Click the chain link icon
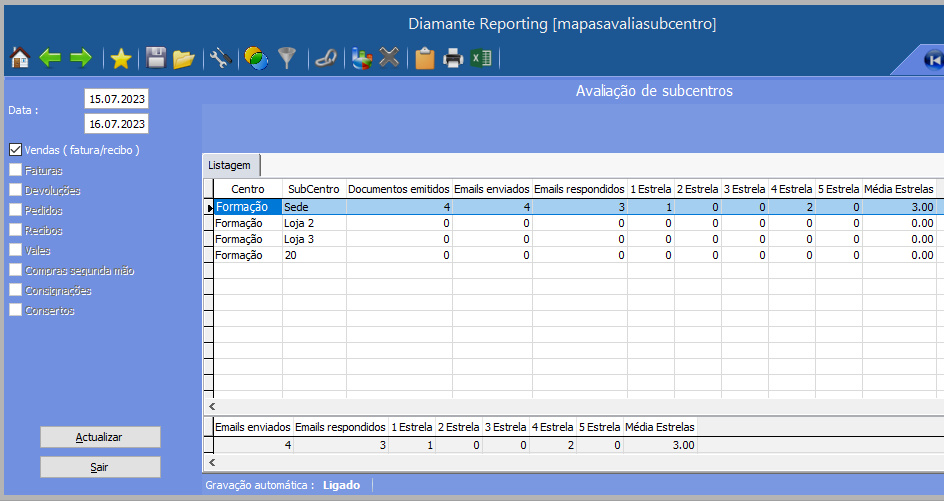 pos(324,59)
